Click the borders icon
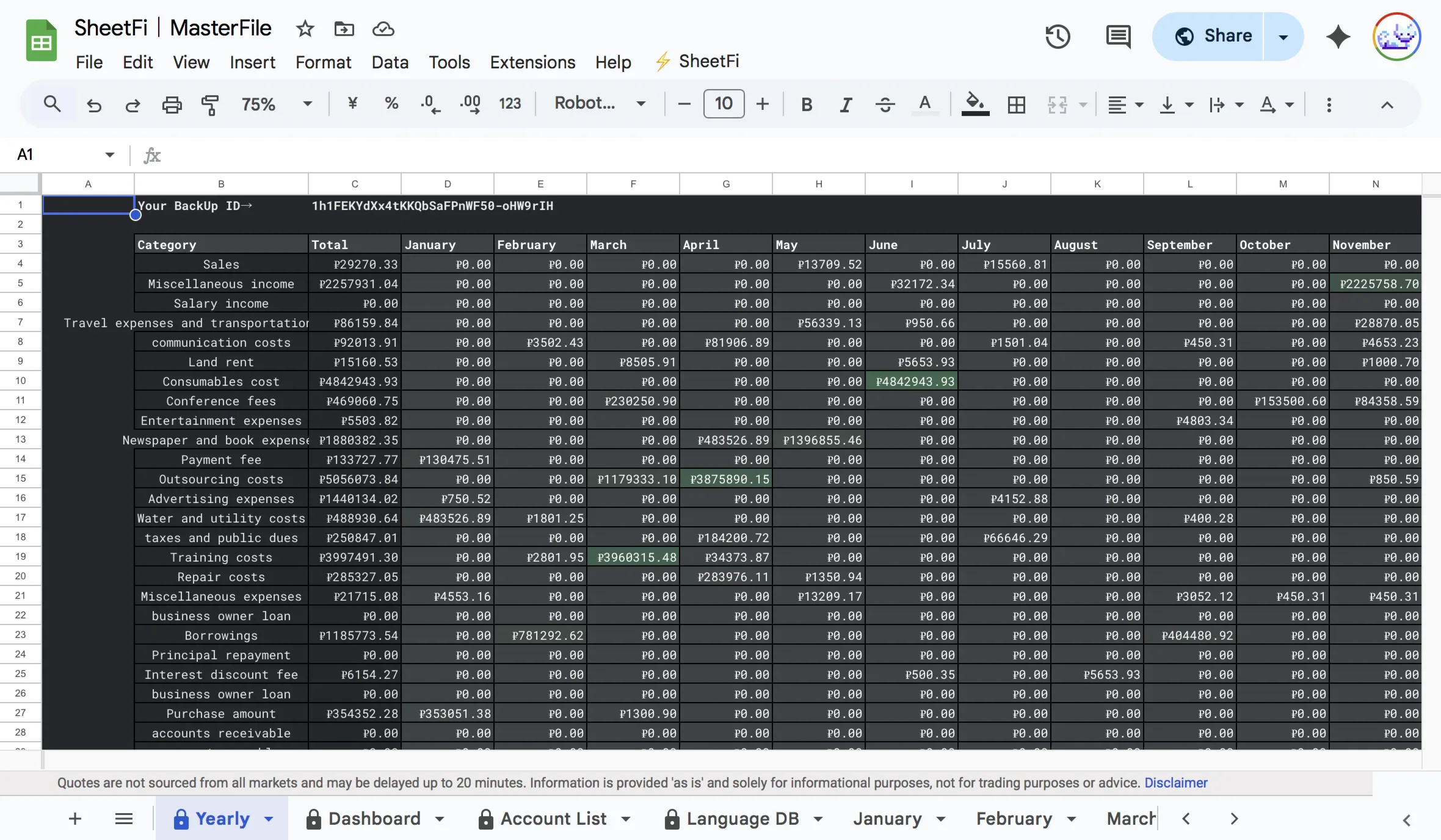 pyautogui.click(x=1016, y=104)
